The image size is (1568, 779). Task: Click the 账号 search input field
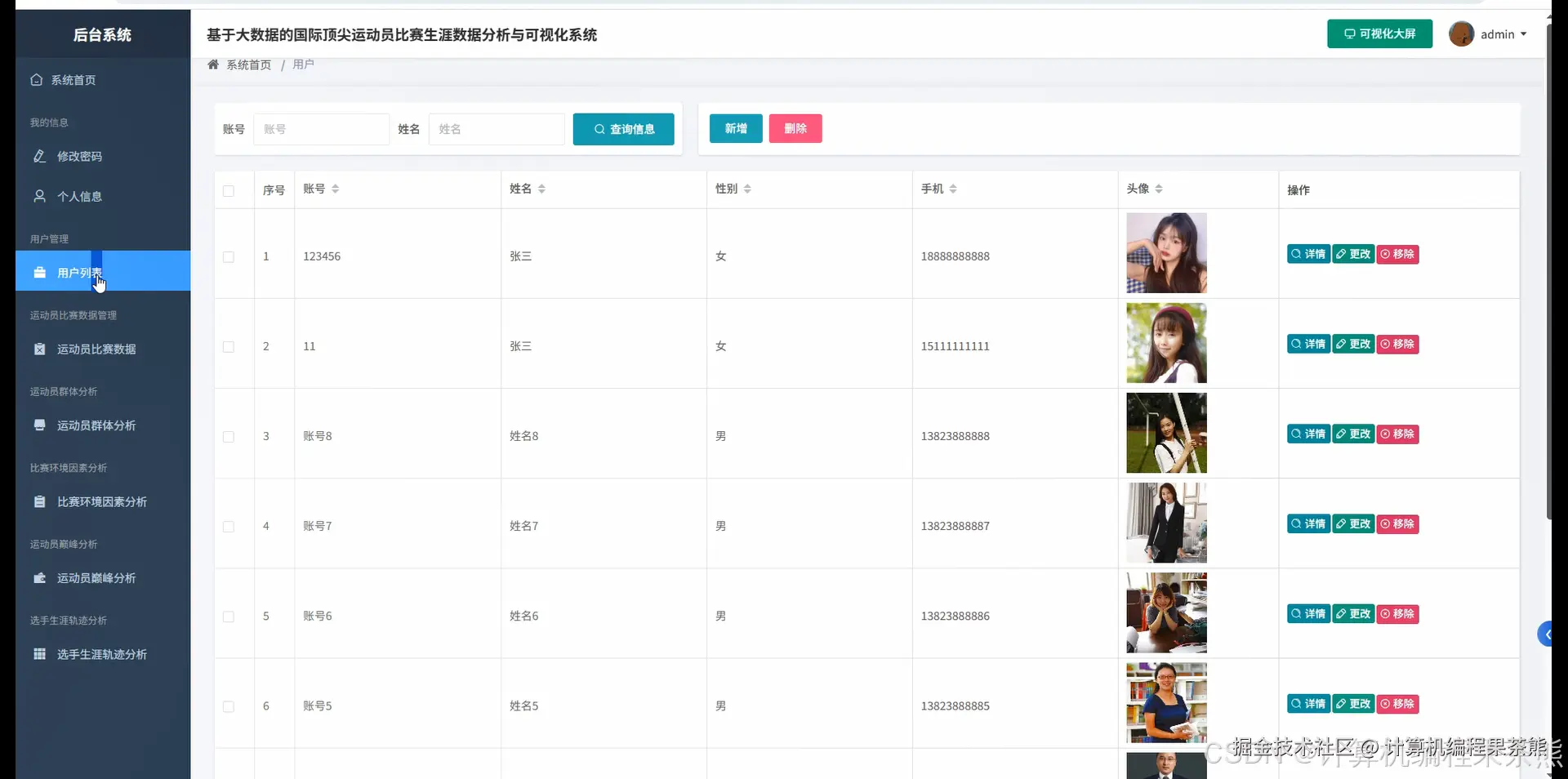(x=322, y=129)
